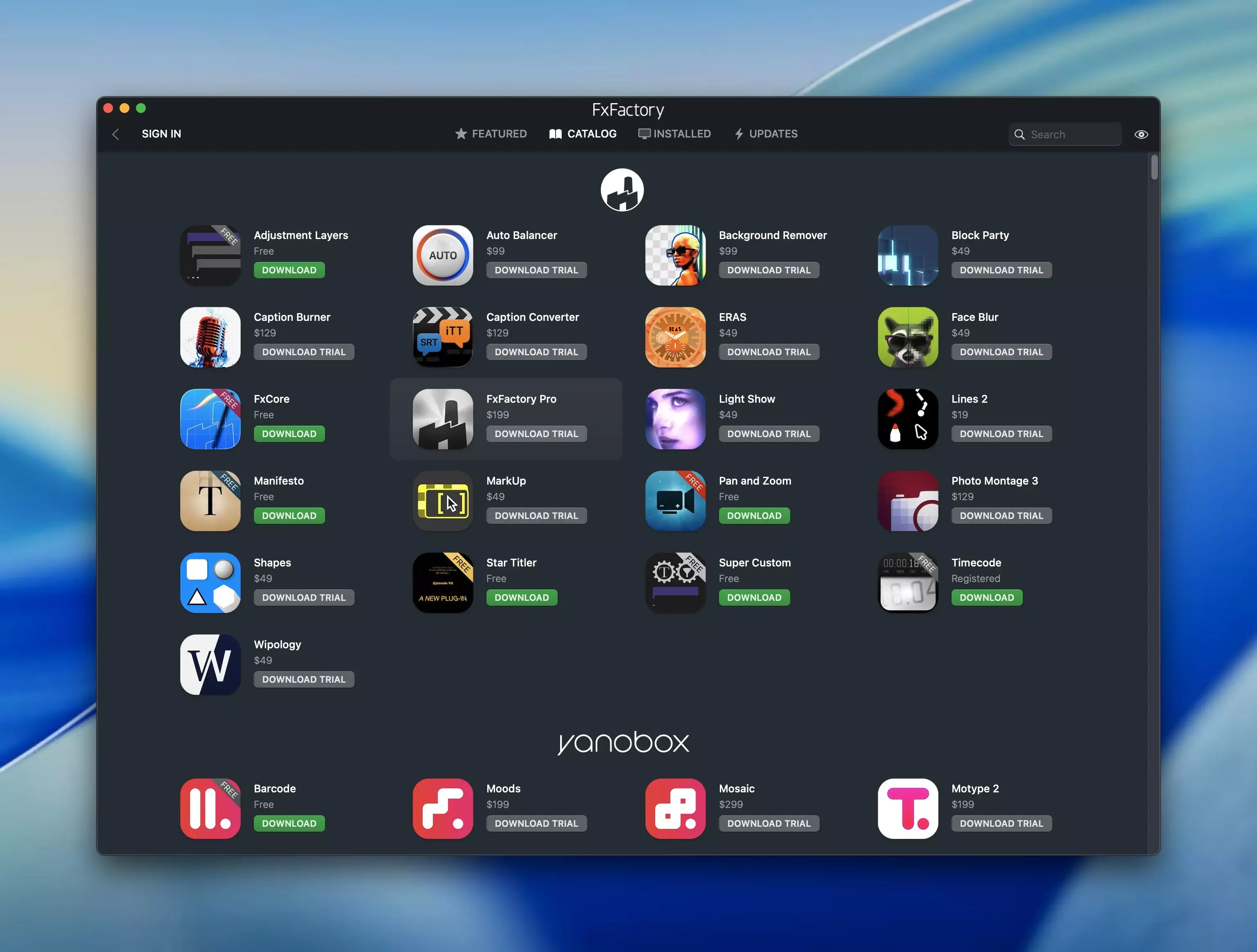
Task: Toggle the eye visibility button by the search field
Action: click(x=1141, y=135)
